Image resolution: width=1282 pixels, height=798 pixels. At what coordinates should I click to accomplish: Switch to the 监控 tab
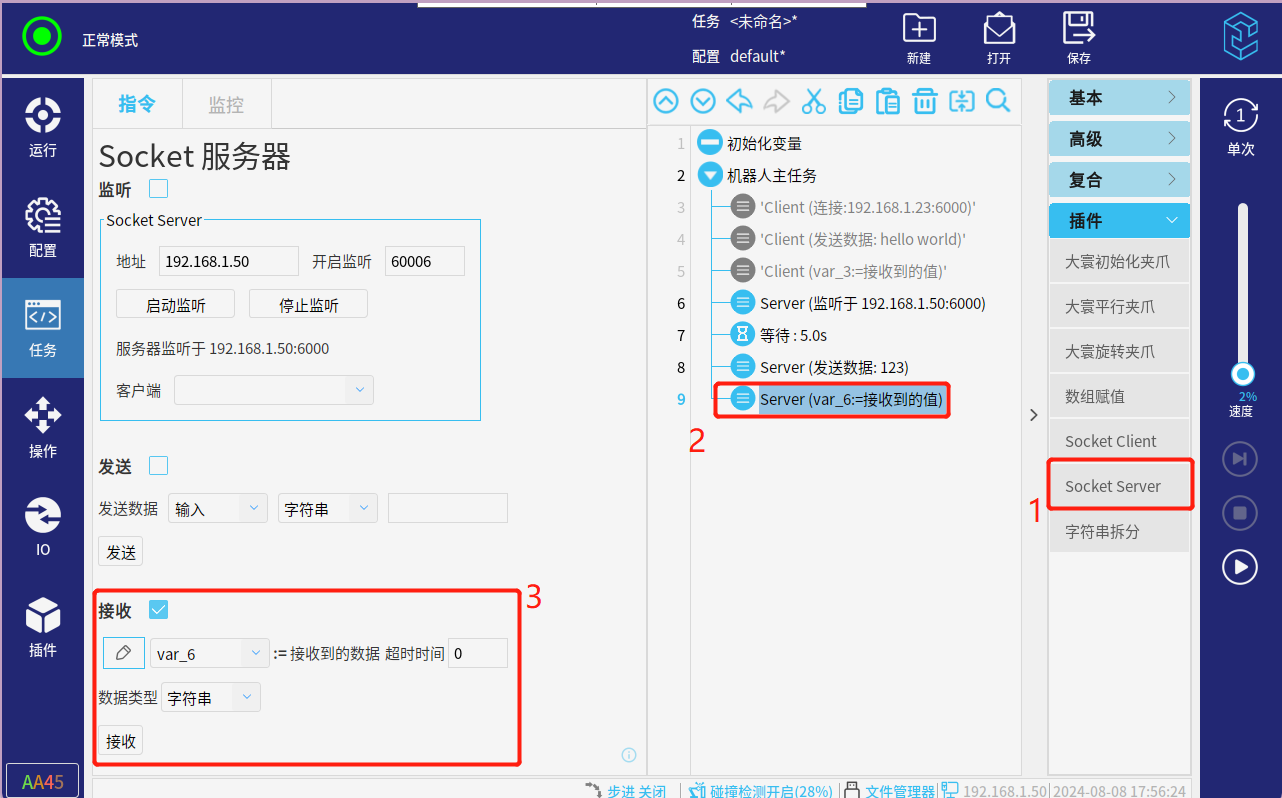click(x=226, y=104)
